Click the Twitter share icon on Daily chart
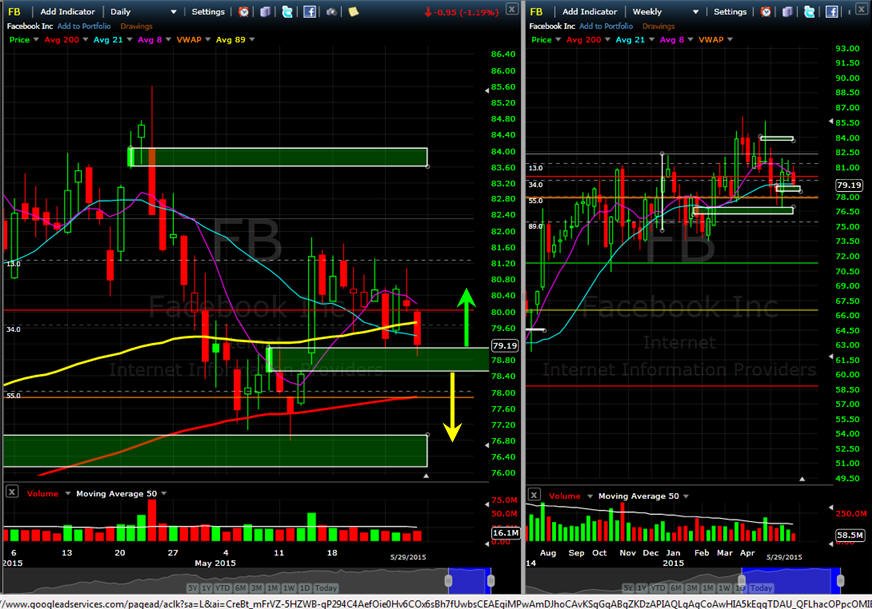 [x=287, y=12]
